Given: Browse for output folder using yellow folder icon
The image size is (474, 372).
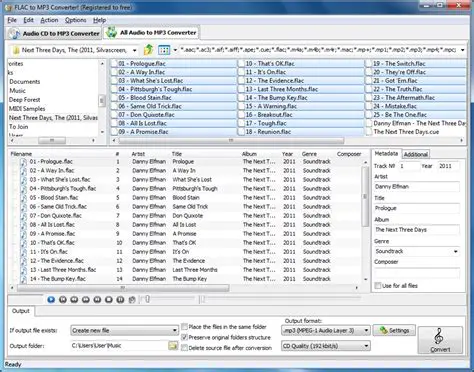Looking at the screenshot, I should [x=173, y=346].
